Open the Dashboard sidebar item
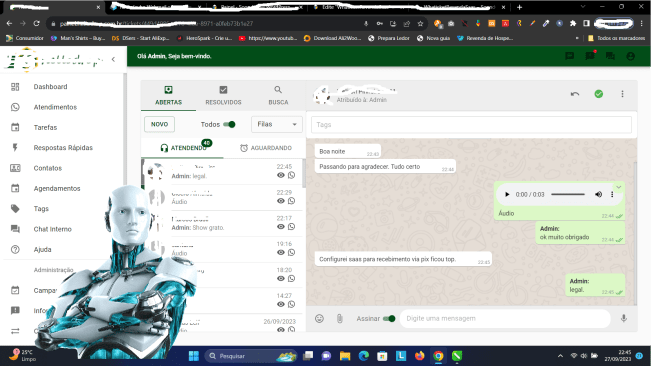Viewport: 651px width, 366px height. [x=50, y=87]
